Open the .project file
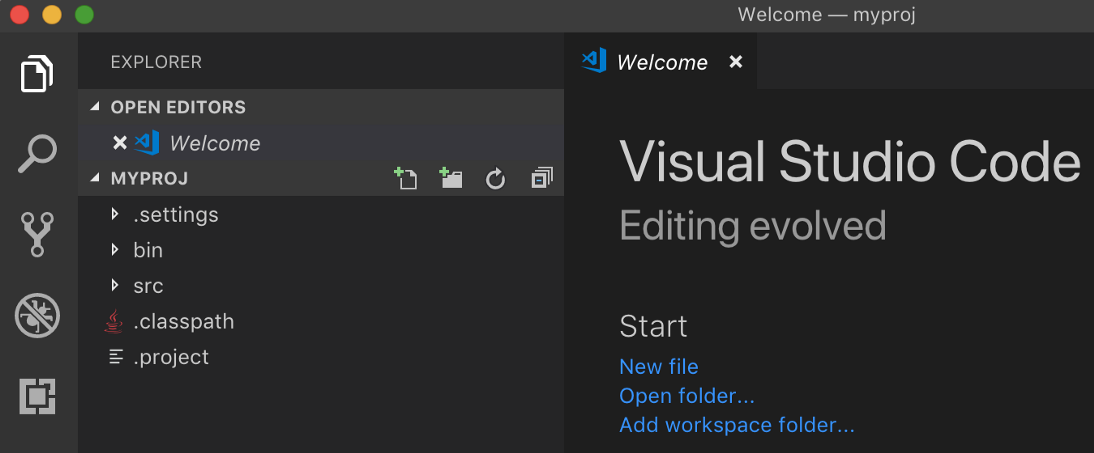This screenshot has width=1094, height=453. pyautogui.click(x=170, y=357)
